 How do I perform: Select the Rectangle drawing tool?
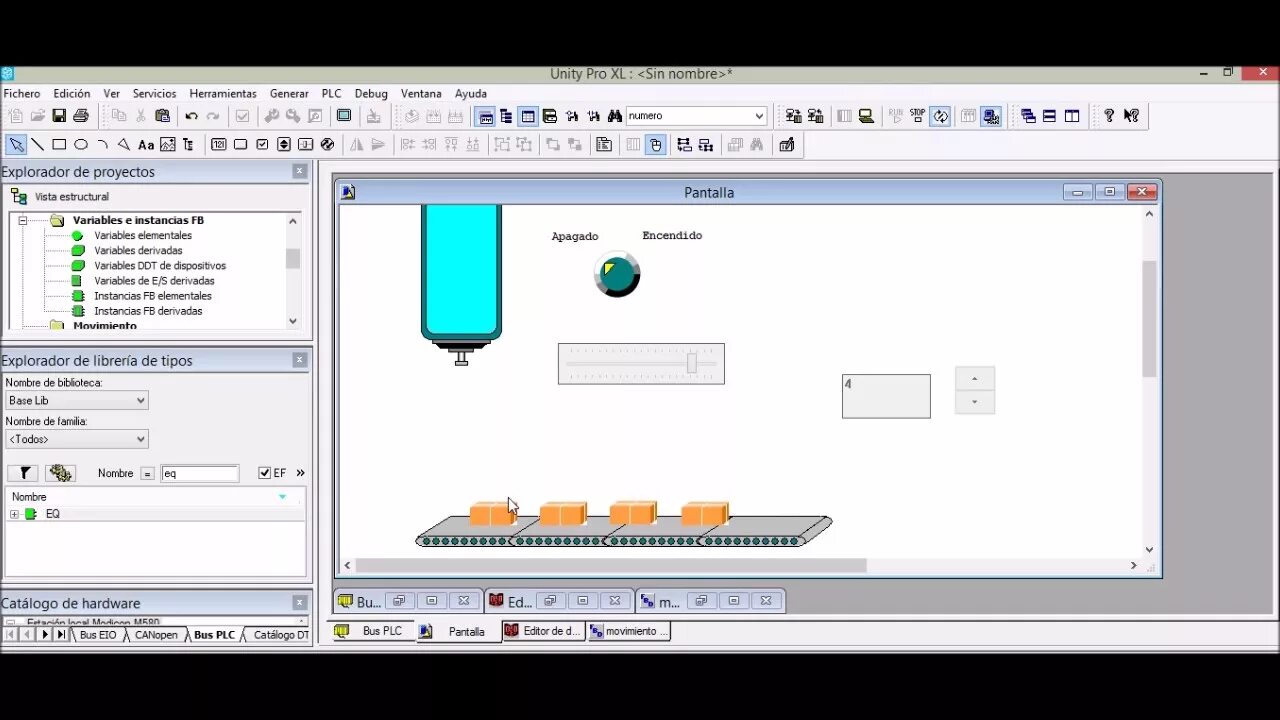coord(59,145)
